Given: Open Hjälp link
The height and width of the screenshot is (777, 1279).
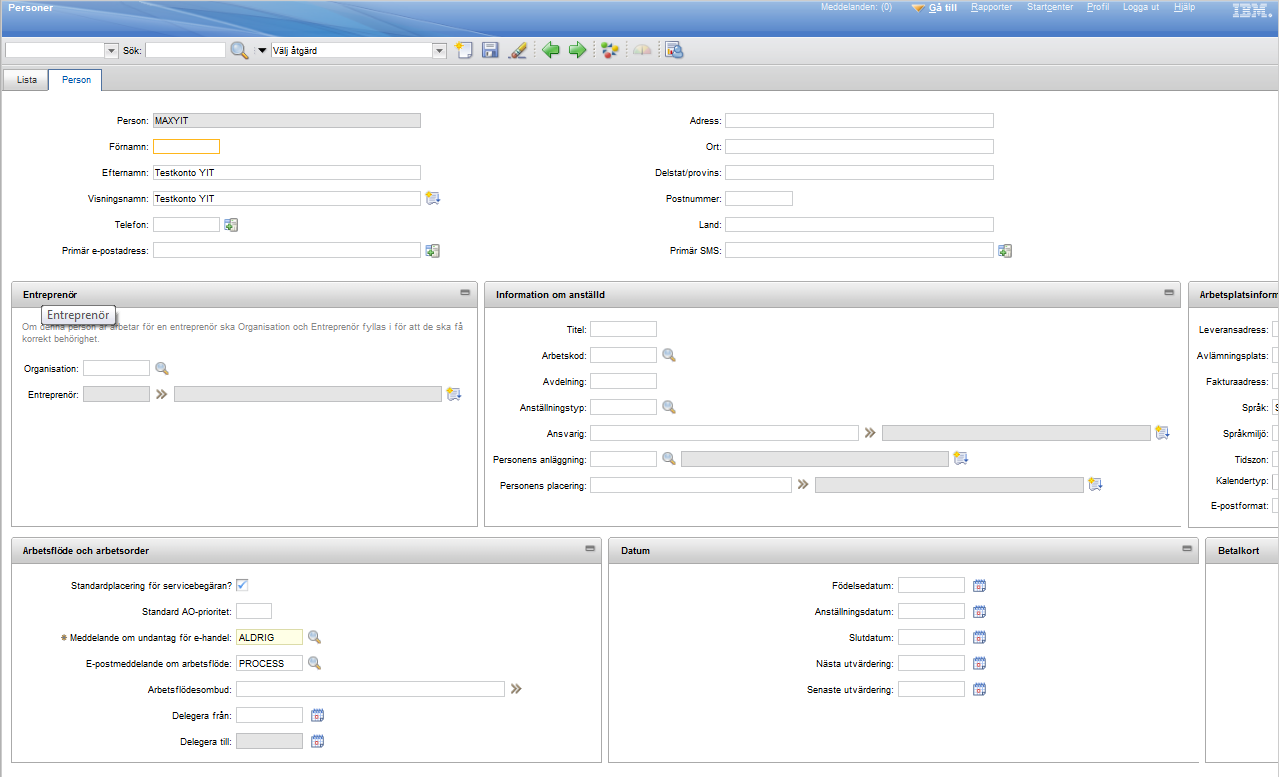Looking at the screenshot, I should (1184, 7).
